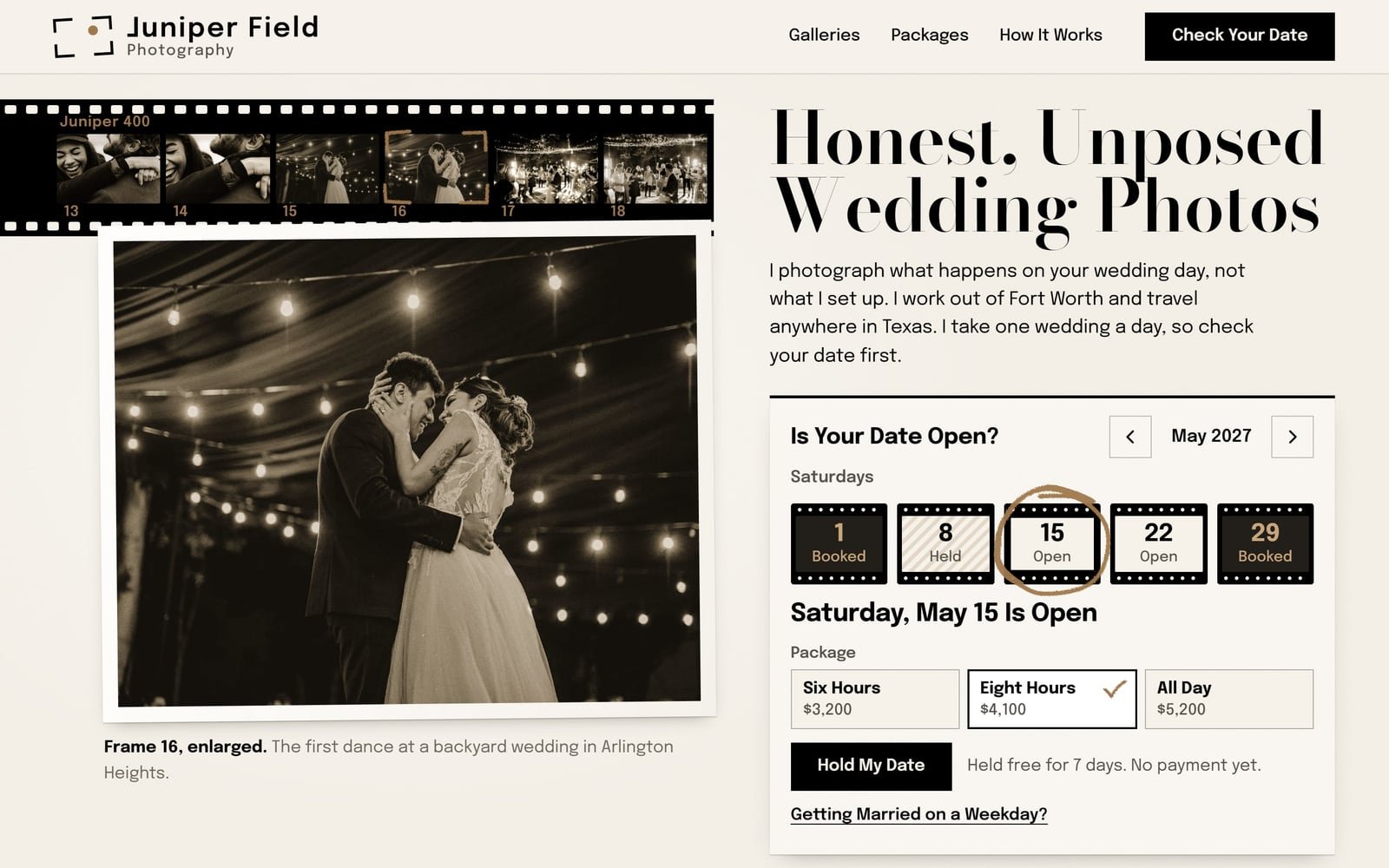
Task: Open Getting Married on a Weekday link
Action: click(918, 814)
